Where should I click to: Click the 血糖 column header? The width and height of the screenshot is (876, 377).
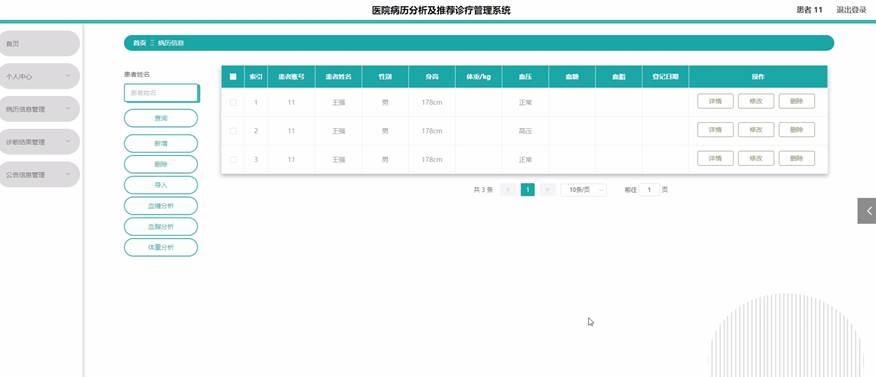pos(572,77)
